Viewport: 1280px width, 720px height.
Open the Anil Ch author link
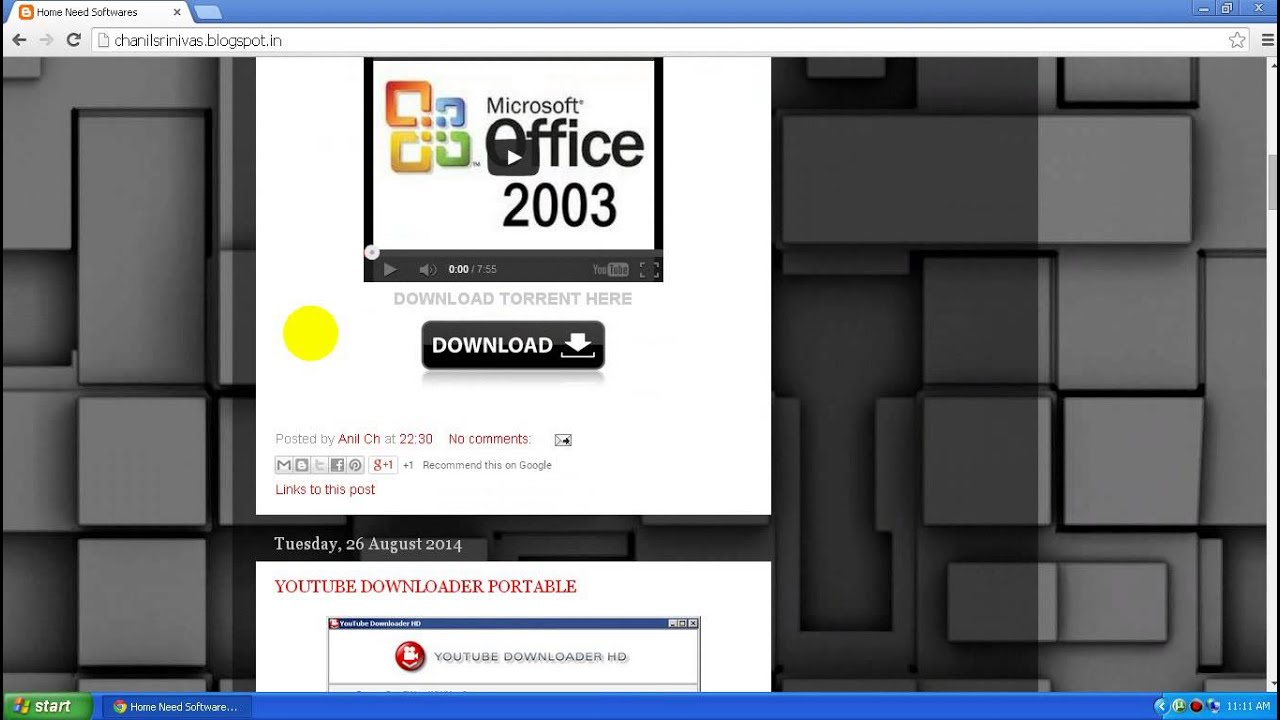[359, 439]
